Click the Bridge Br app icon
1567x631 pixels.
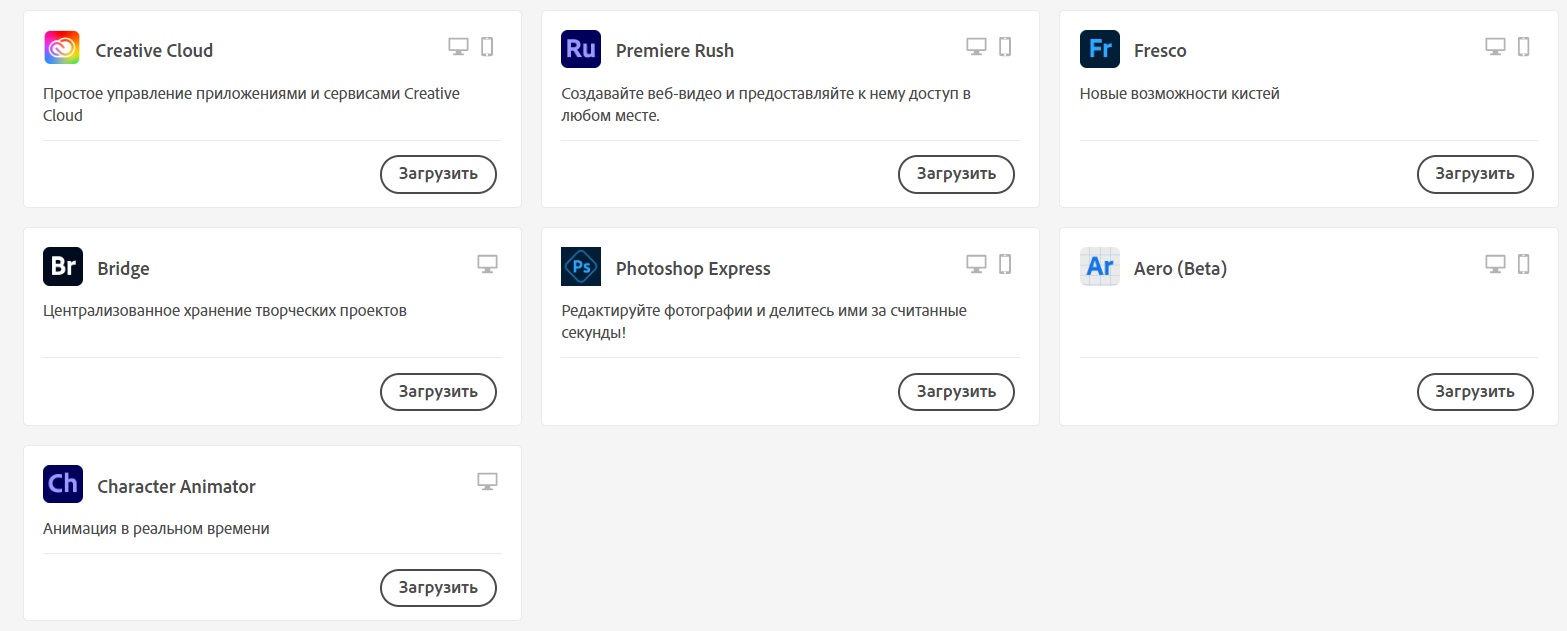pyautogui.click(x=63, y=267)
